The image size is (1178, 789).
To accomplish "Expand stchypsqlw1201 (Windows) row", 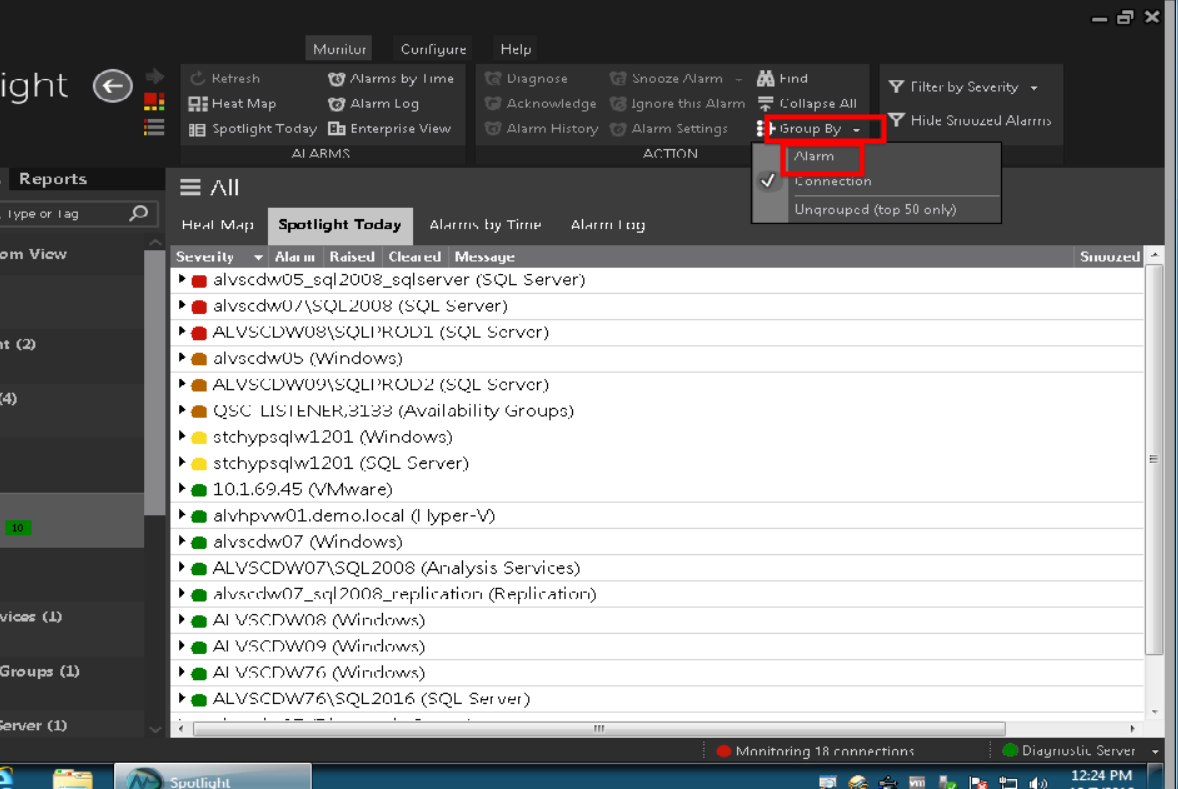I will (182, 436).
